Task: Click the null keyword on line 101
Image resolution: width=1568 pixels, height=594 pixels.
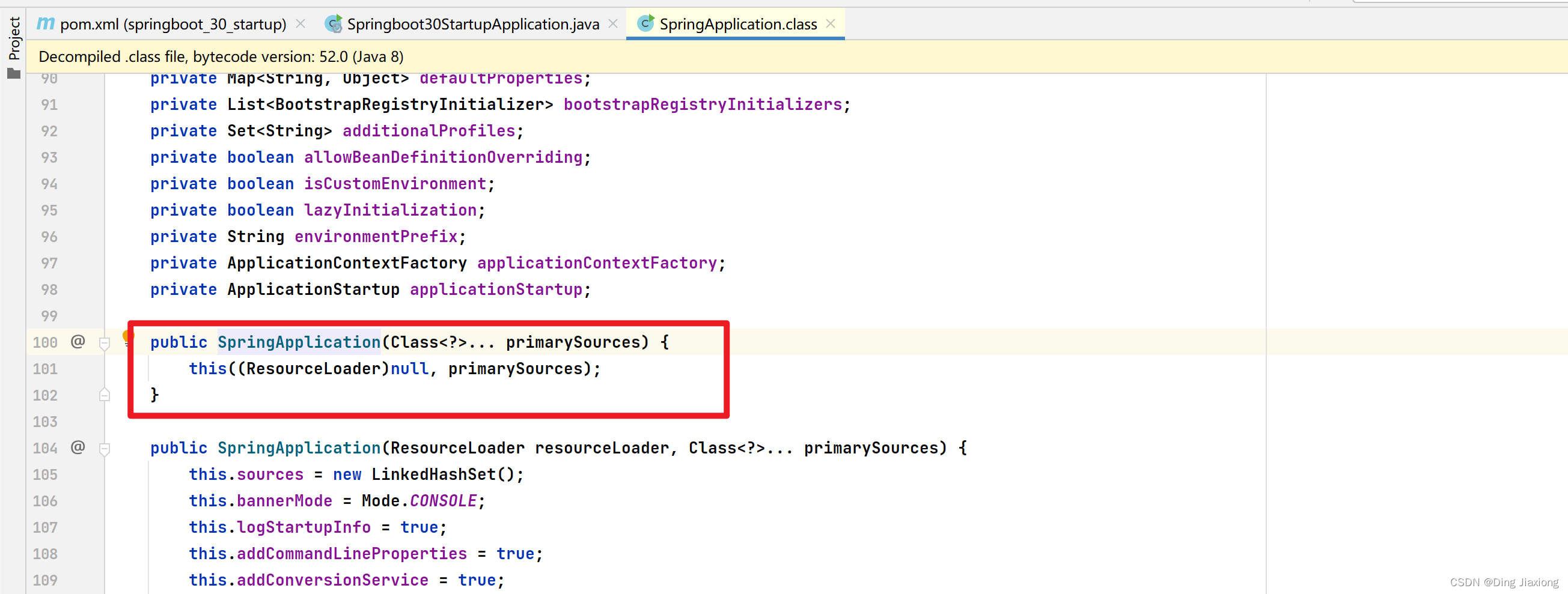Action: point(409,369)
